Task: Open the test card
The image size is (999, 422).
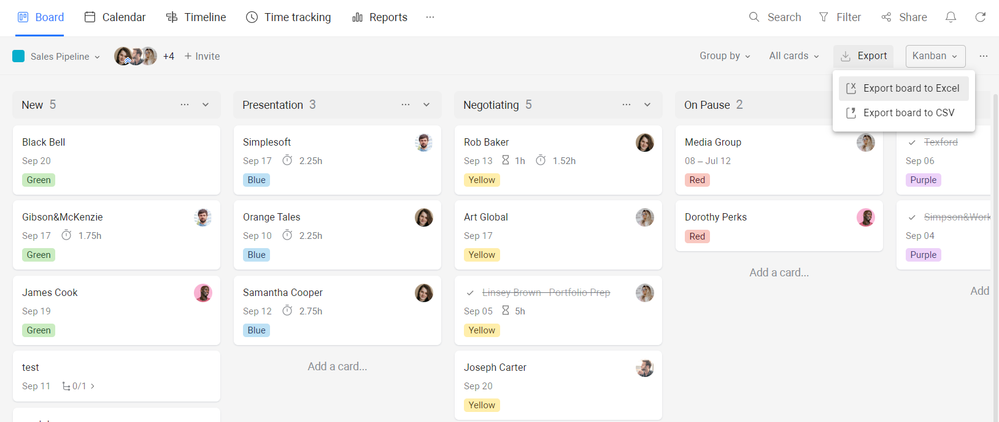Action: 117,376
